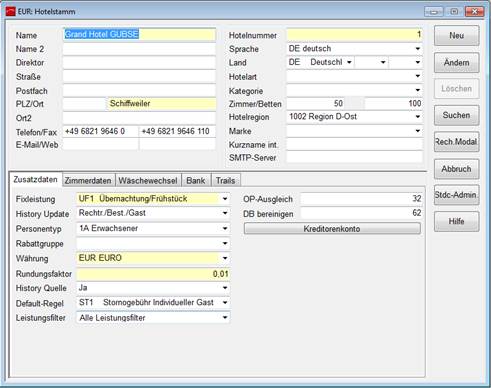The width and height of the screenshot is (491, 388).
Task: Click the Name 2 input field
Action: pos(139,49)
